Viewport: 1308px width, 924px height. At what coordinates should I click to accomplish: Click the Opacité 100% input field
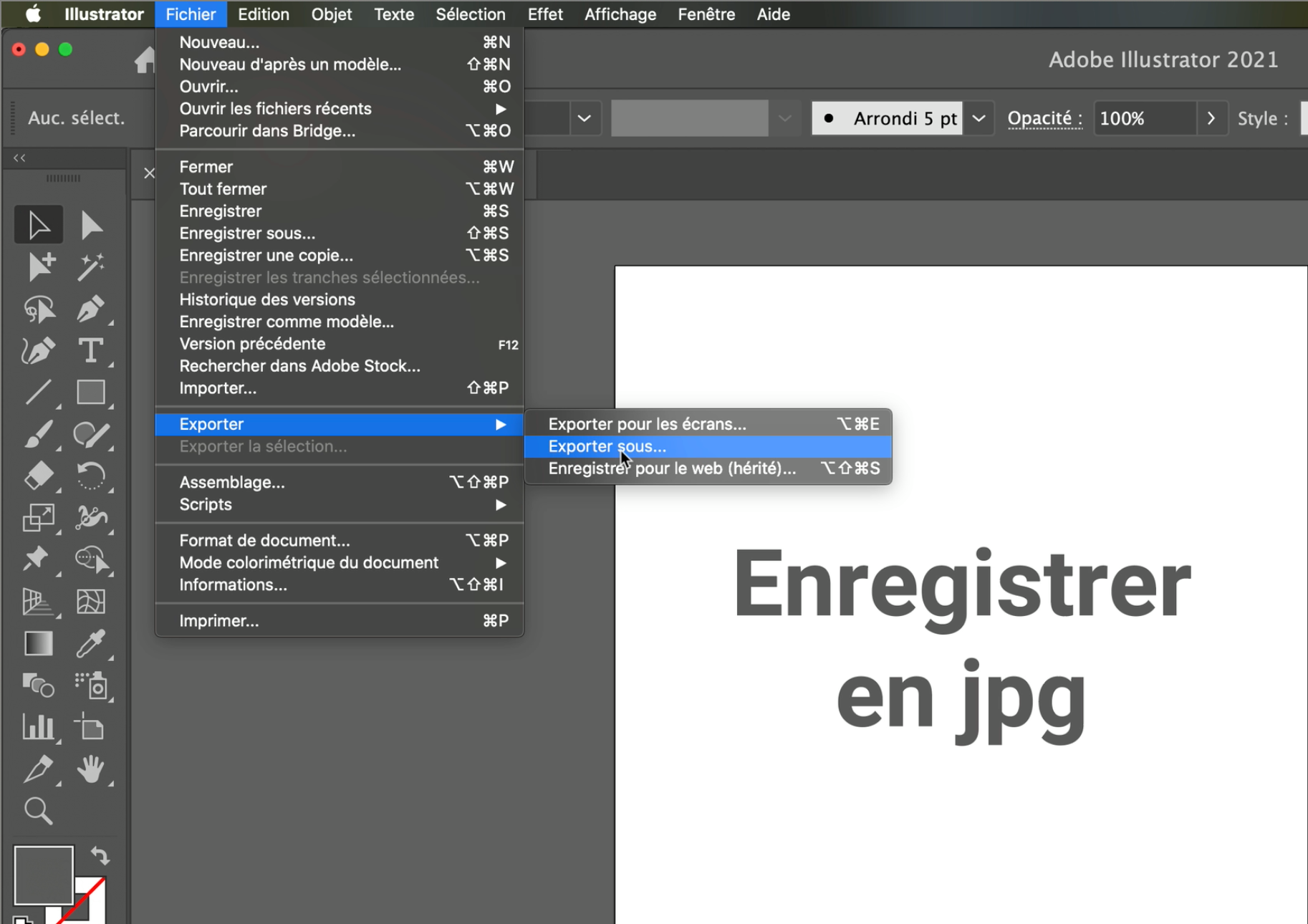[x=1143, y=118]
